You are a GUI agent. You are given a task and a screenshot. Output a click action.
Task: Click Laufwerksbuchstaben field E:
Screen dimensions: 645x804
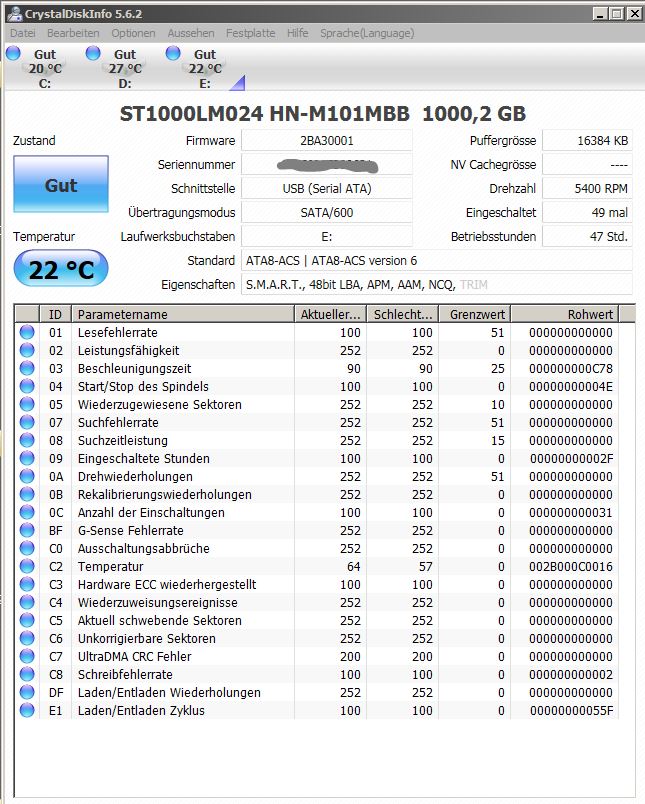coord(327,236)
